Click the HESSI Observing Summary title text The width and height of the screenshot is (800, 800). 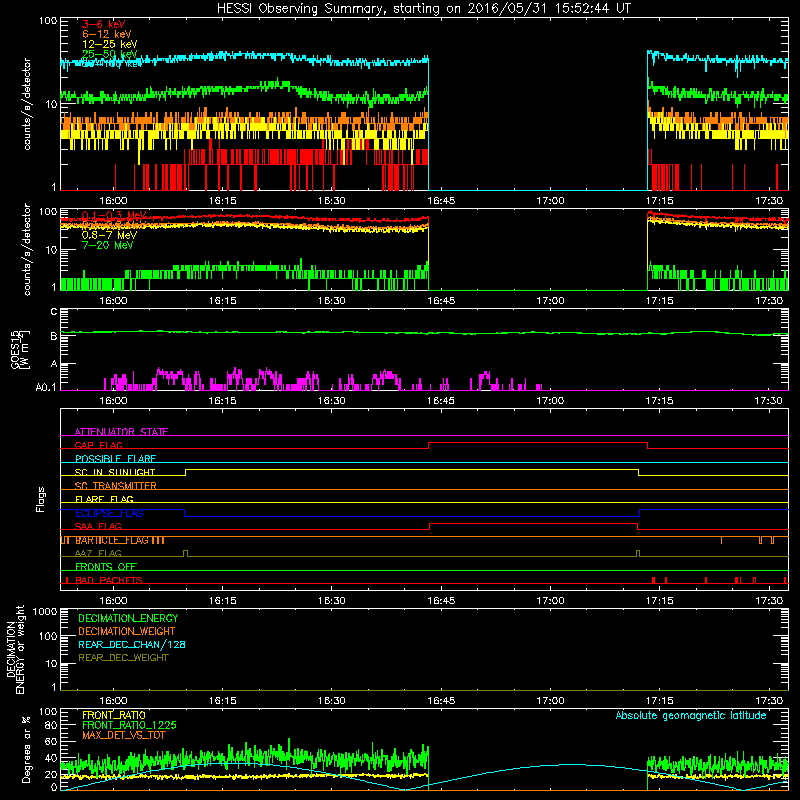coord(423,9)
